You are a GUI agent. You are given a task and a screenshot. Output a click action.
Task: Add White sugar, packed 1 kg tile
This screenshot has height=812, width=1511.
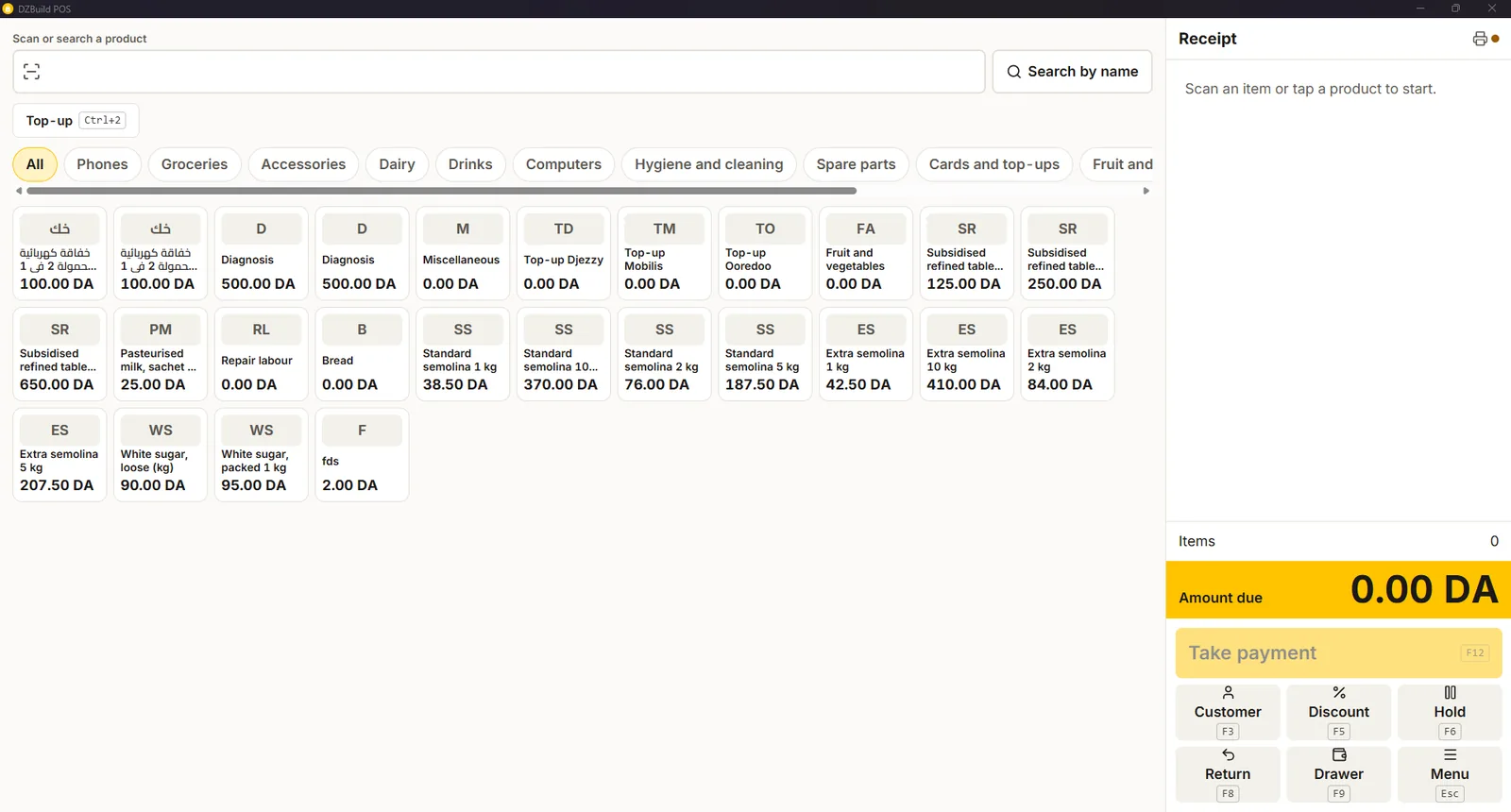[262, 455]
